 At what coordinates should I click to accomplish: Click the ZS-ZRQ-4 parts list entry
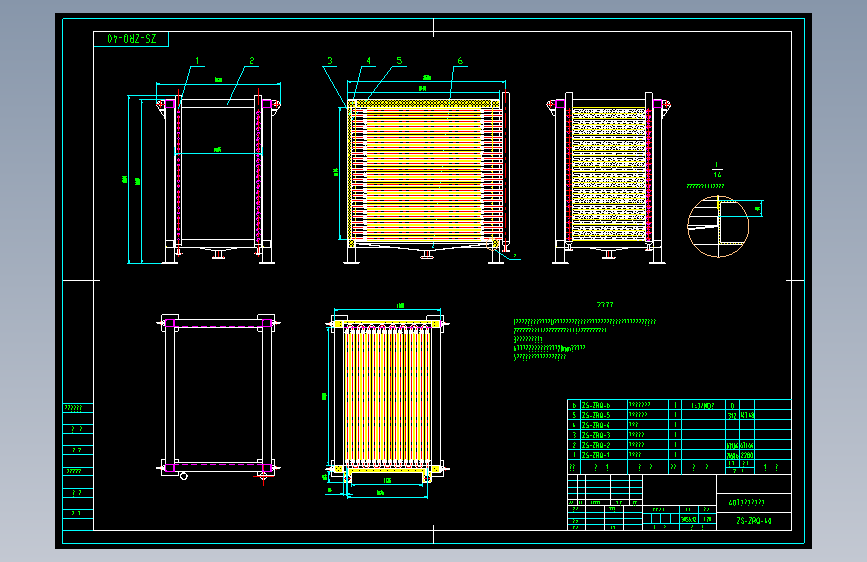click(596, 425)
